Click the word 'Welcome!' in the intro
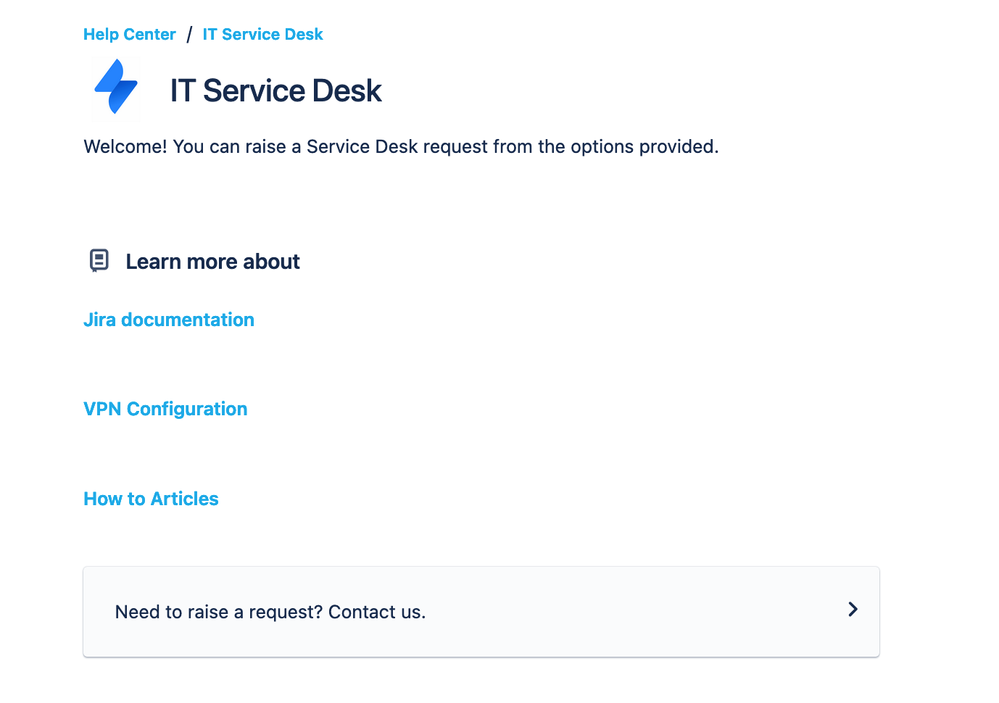The width and height of the screenshot is (999, 703). 125,147
